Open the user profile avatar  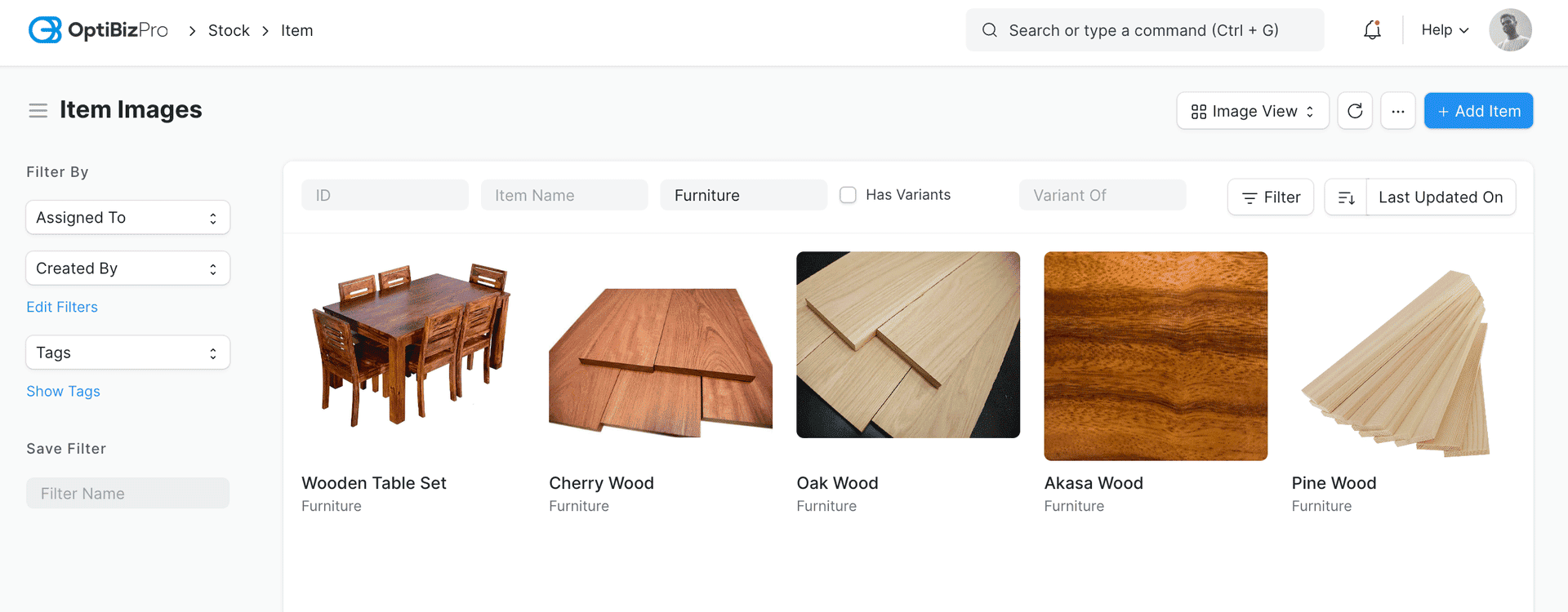(1509, 30)
